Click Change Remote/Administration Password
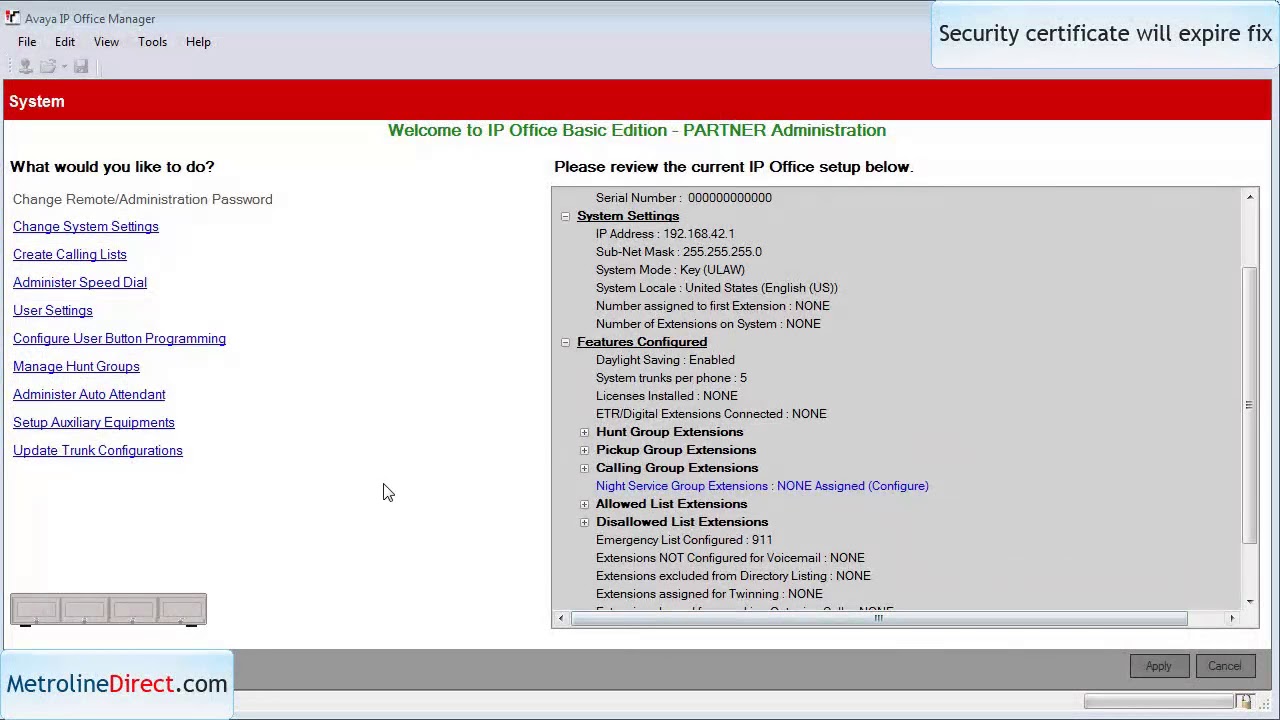This screenshot has height=720, width=1280. pyautogui.click(x=143, y=199)
